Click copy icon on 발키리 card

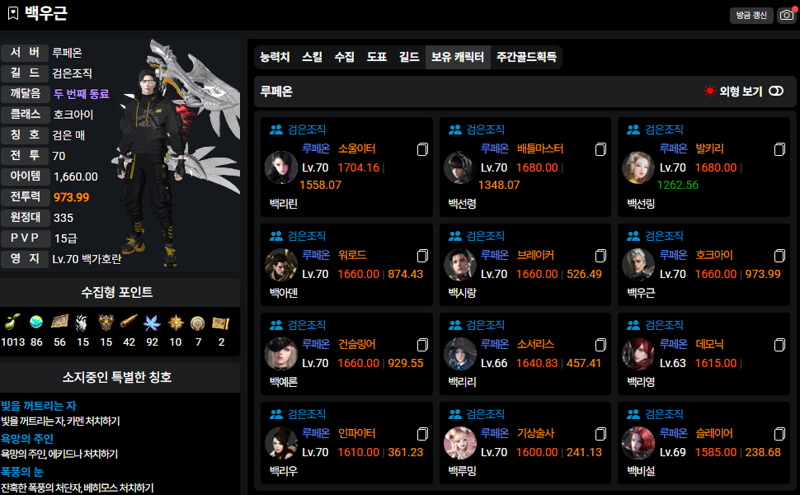pos(780,150)
